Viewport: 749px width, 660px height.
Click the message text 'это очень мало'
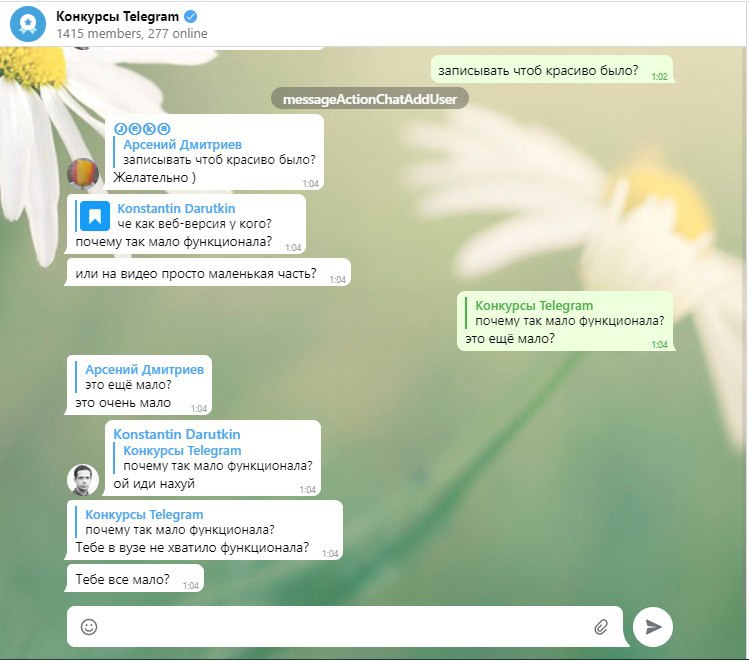pos(123,403)
